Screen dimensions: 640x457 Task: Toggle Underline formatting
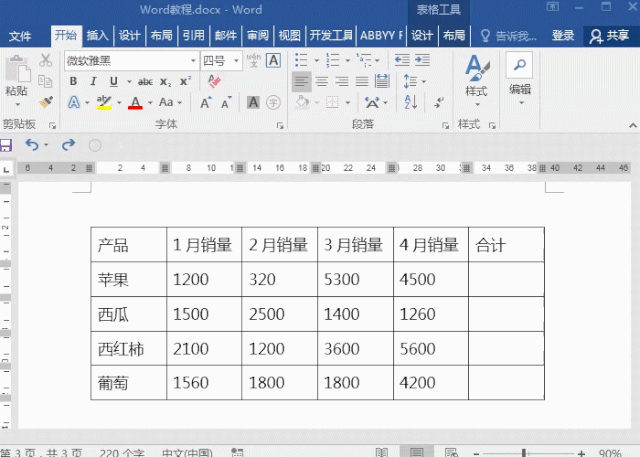(x=114, y=82)
